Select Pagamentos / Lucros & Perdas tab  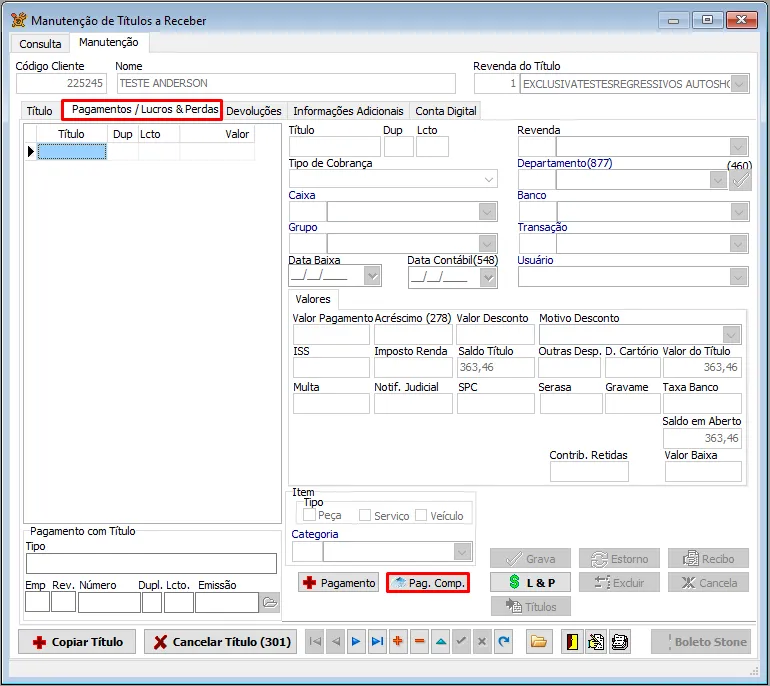142,110
